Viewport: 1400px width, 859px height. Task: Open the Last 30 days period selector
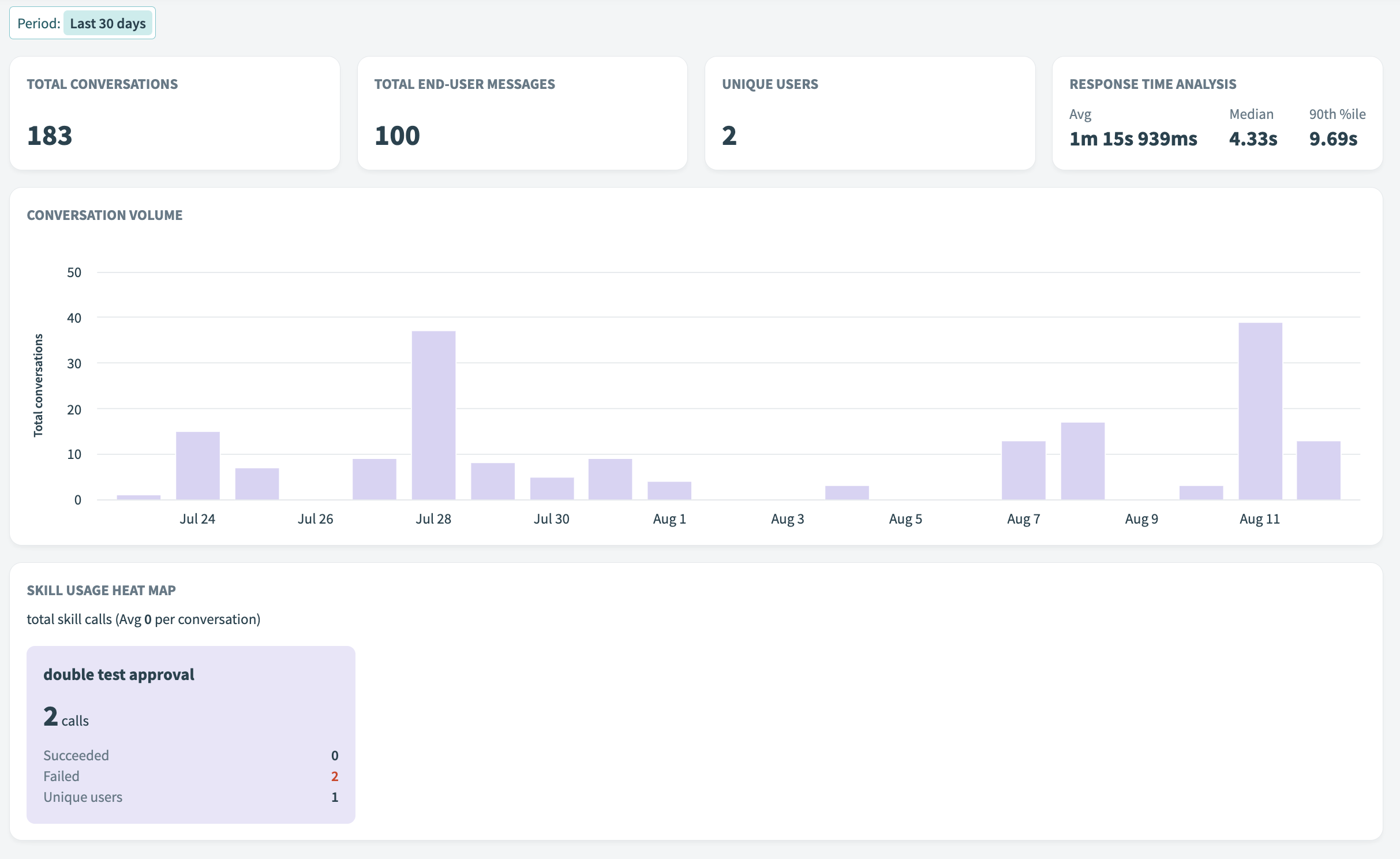click(107, 23)
